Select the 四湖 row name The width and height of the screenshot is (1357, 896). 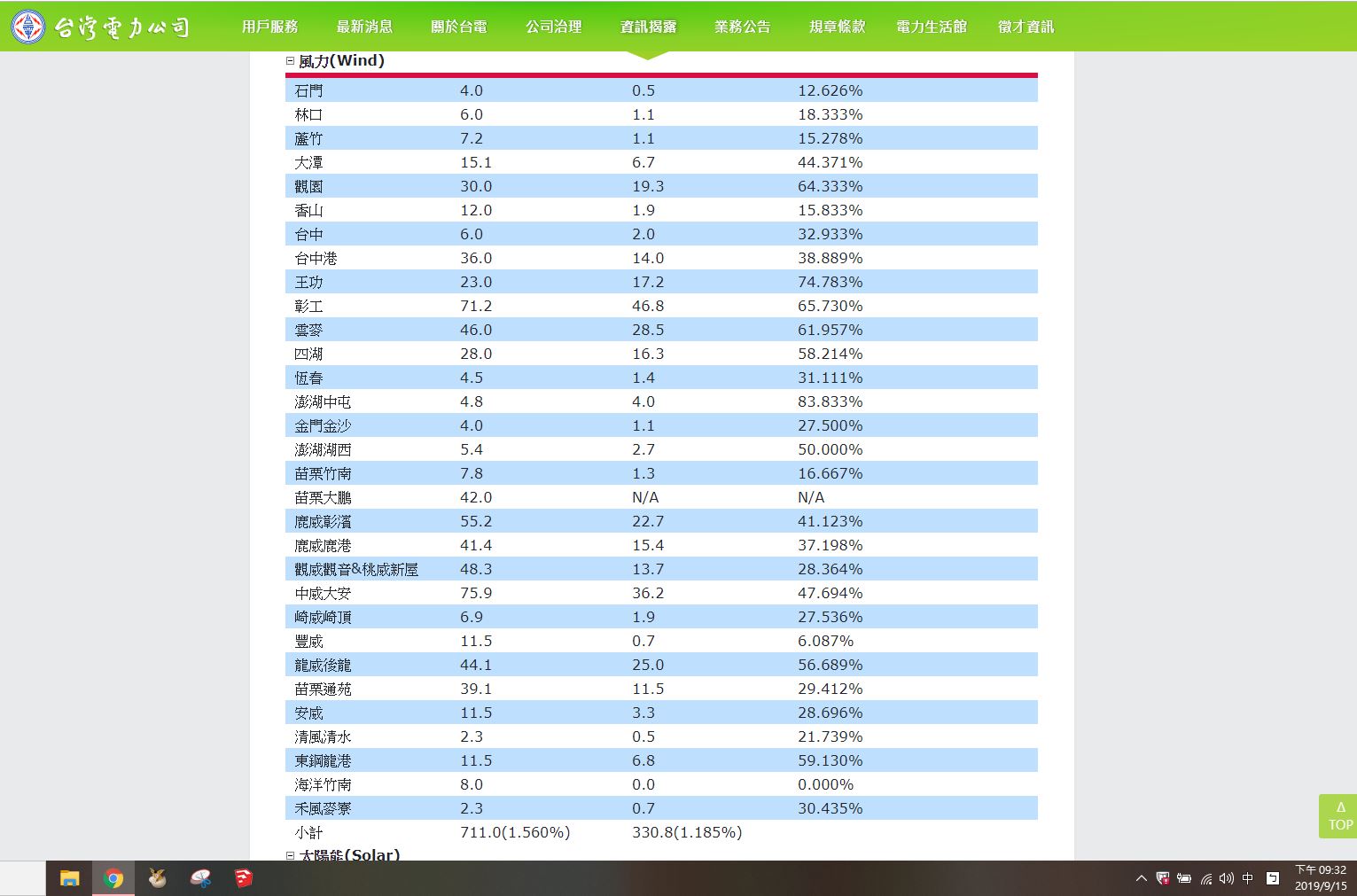point(308,354)
